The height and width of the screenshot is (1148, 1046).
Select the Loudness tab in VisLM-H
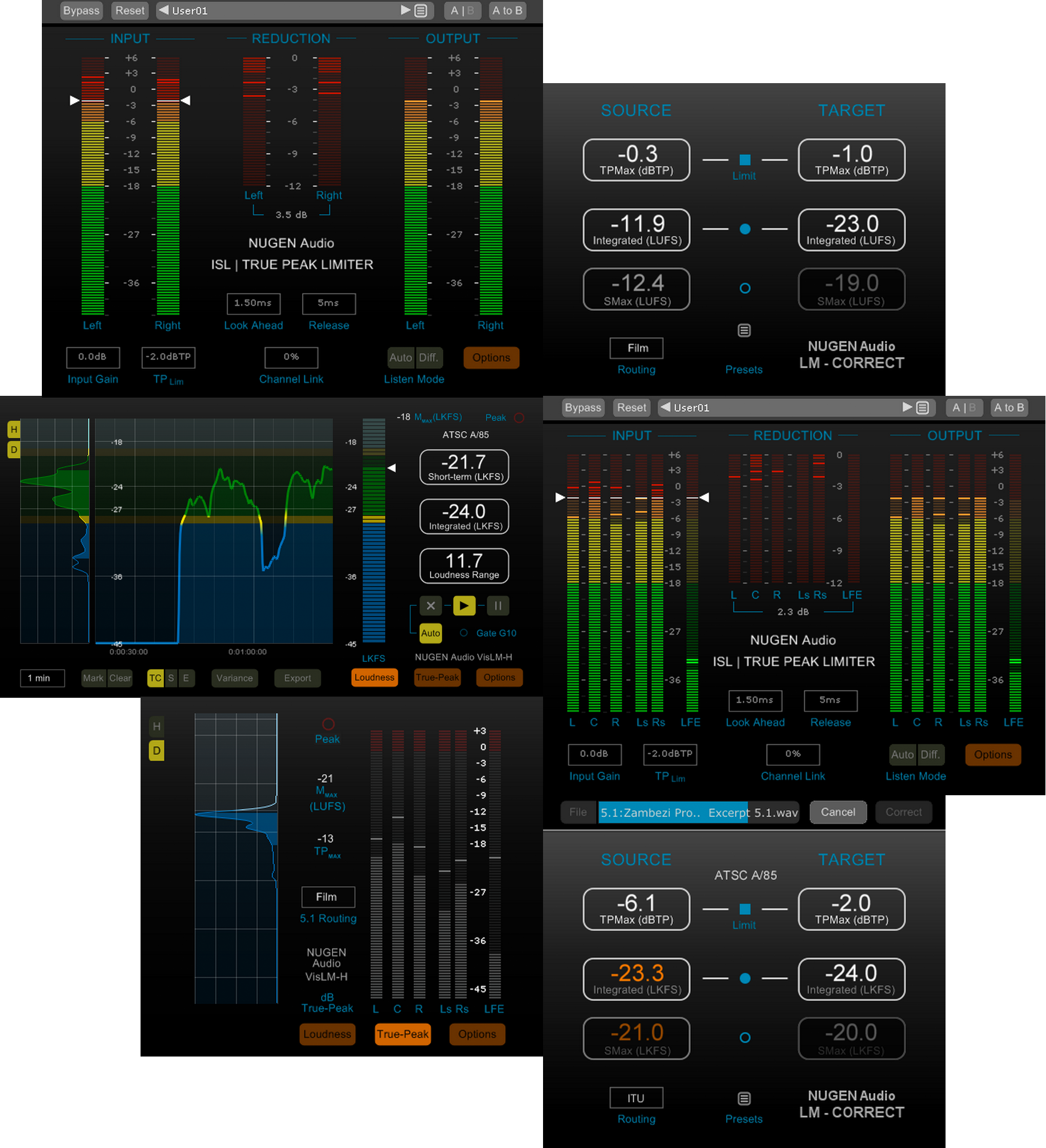pos(374,677)
